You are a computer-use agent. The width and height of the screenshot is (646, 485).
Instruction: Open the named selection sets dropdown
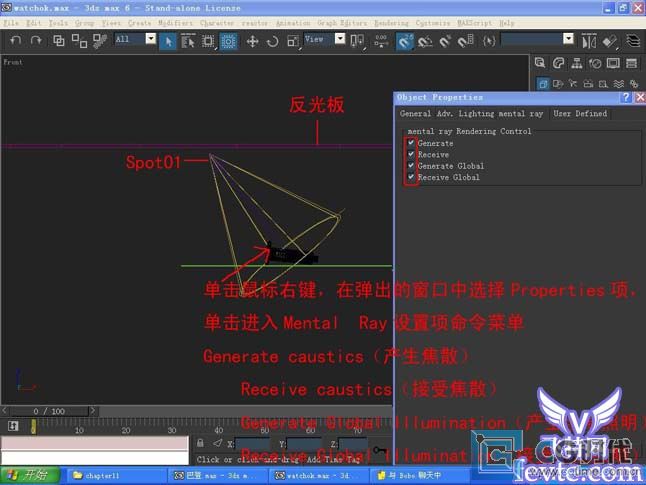[569, 39]
